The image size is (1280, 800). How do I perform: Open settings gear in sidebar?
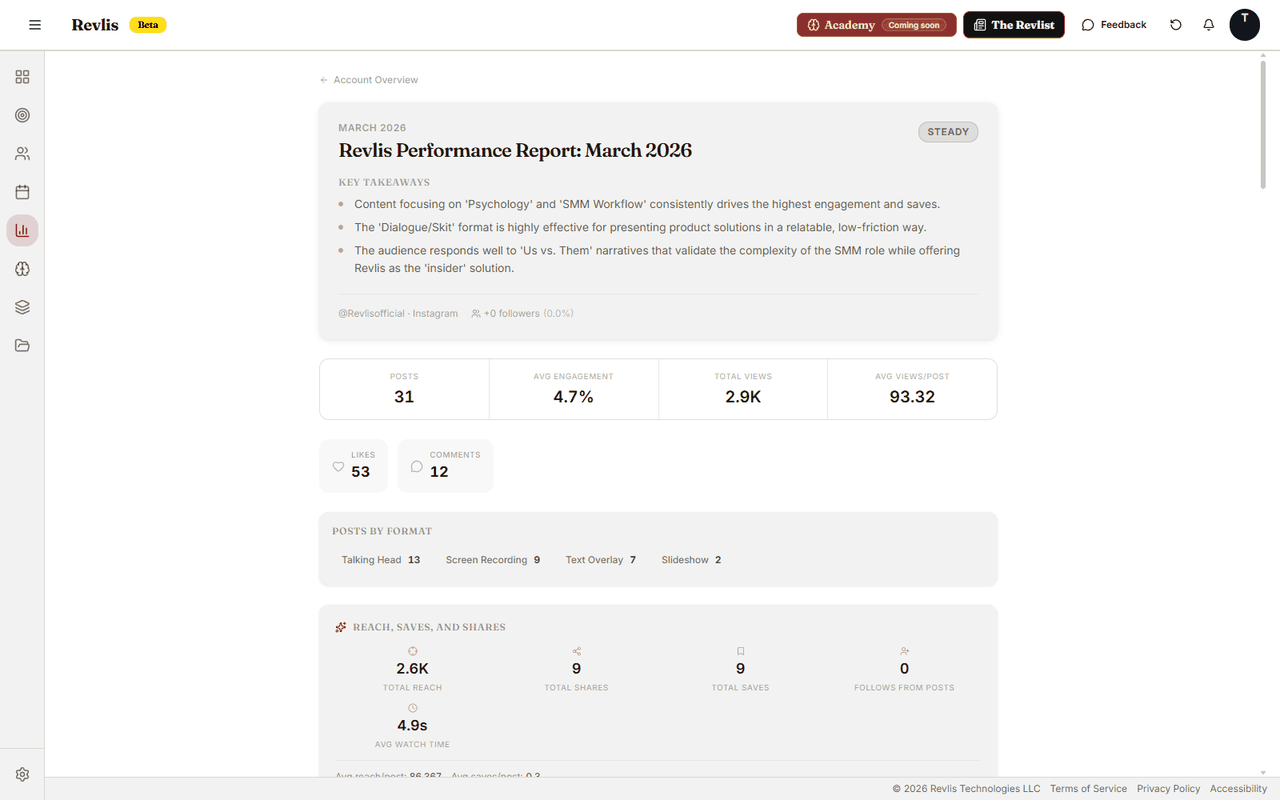pyautogui.click(x=22, y=774)
